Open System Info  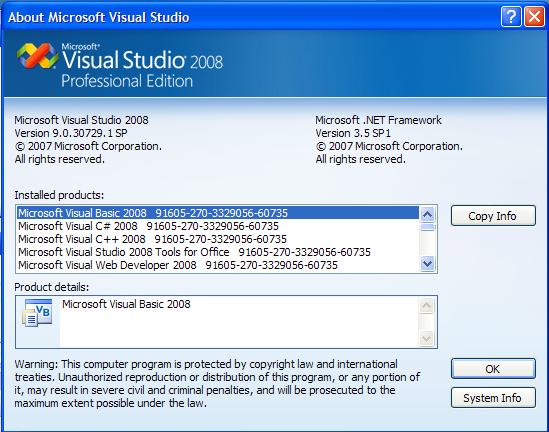pyautogui.click(x=493, y=398)
